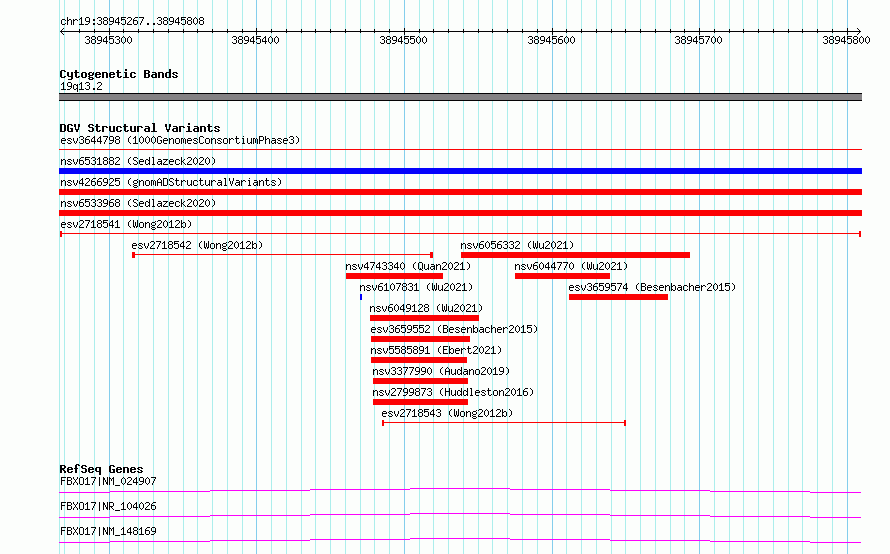Click the thin esv2718541 variant span line
The height and width of the screenshot is (554, 890).
(460, 234)
